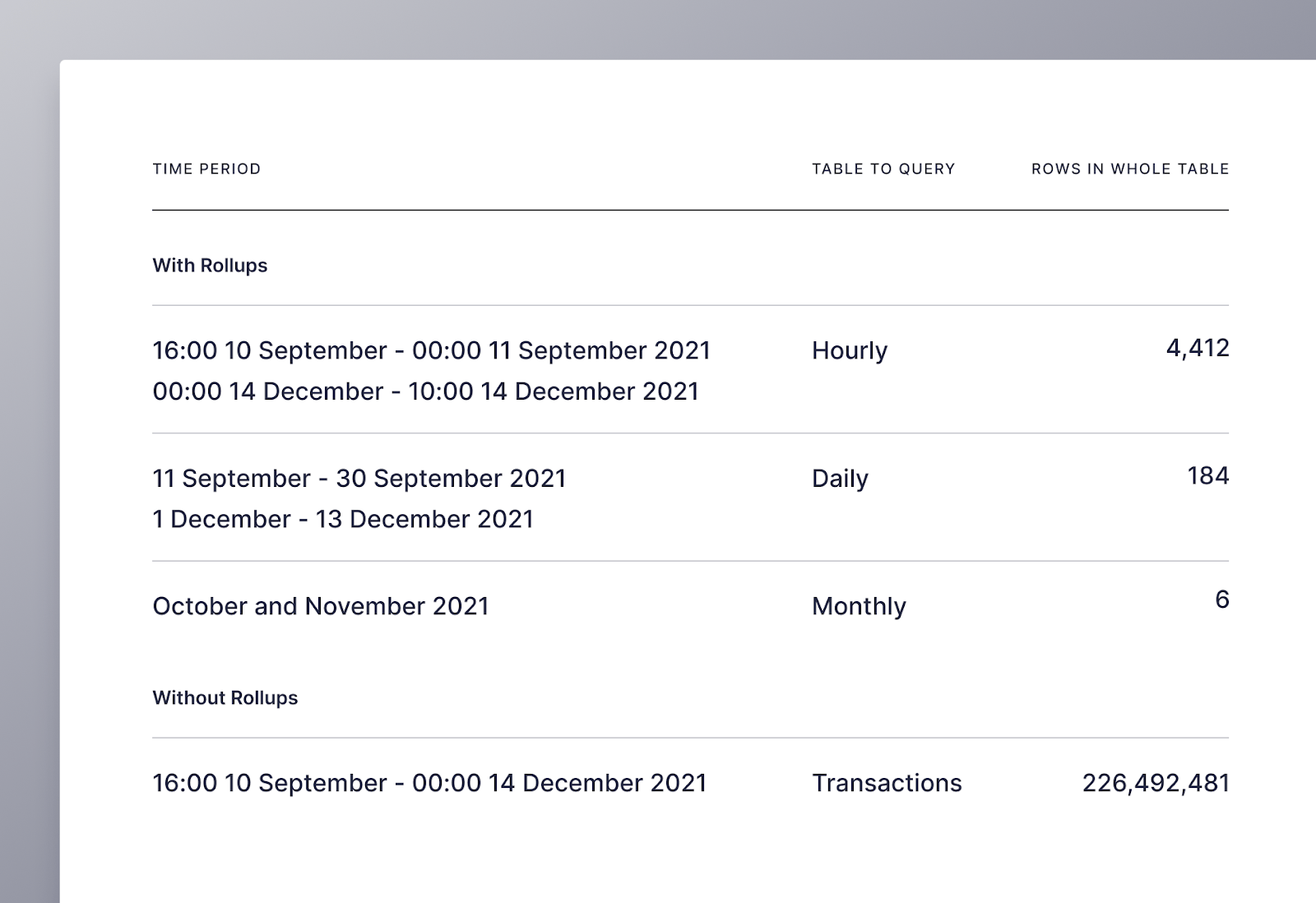Select the Without Rollups section label
Viewport: 1316px width, 903px height.
click(x=225, y=698)
